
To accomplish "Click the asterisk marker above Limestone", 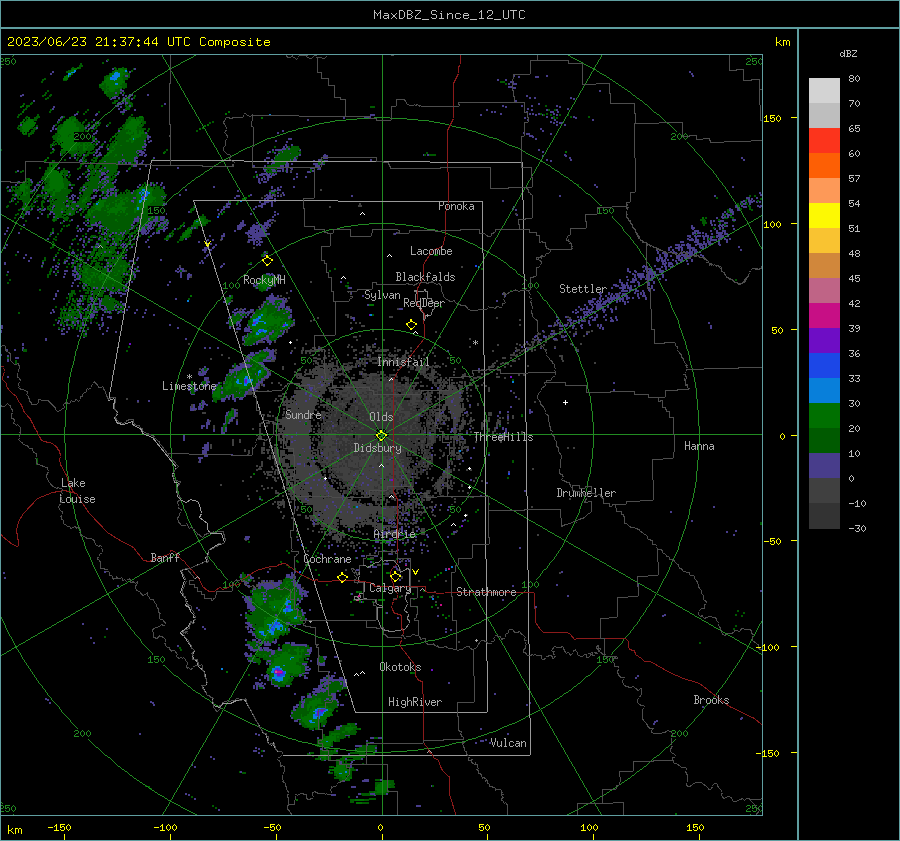I will point(189,377).
